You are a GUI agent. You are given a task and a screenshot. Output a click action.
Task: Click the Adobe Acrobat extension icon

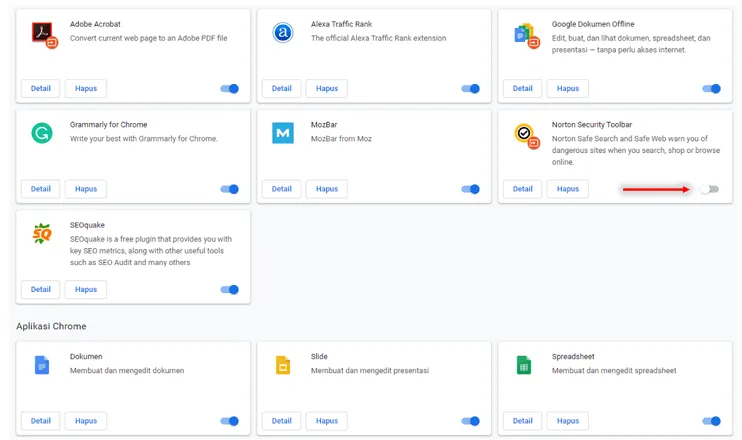tap(44, 35)
